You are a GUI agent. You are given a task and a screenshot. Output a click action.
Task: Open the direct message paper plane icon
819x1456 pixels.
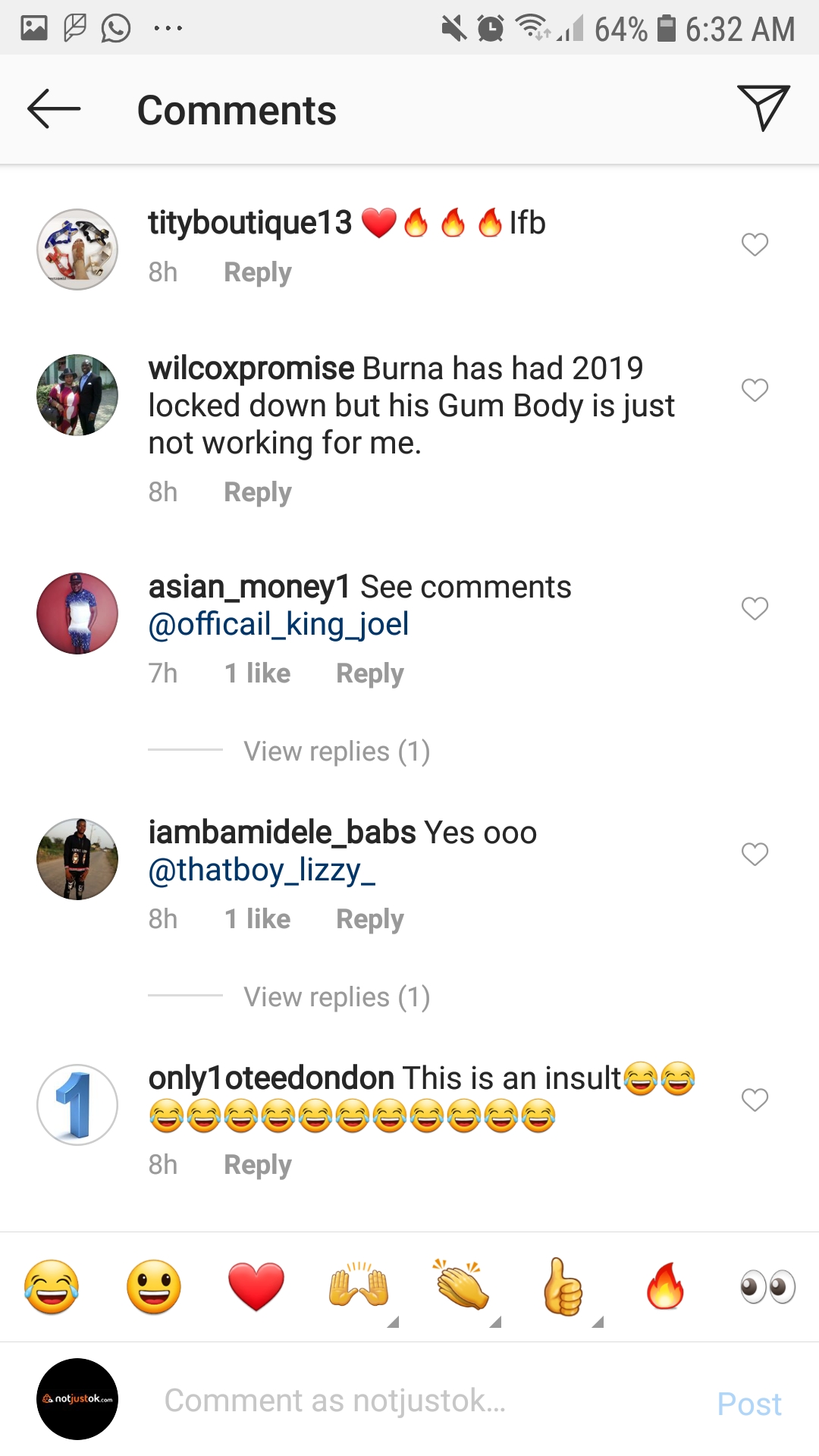coord(763,108)
